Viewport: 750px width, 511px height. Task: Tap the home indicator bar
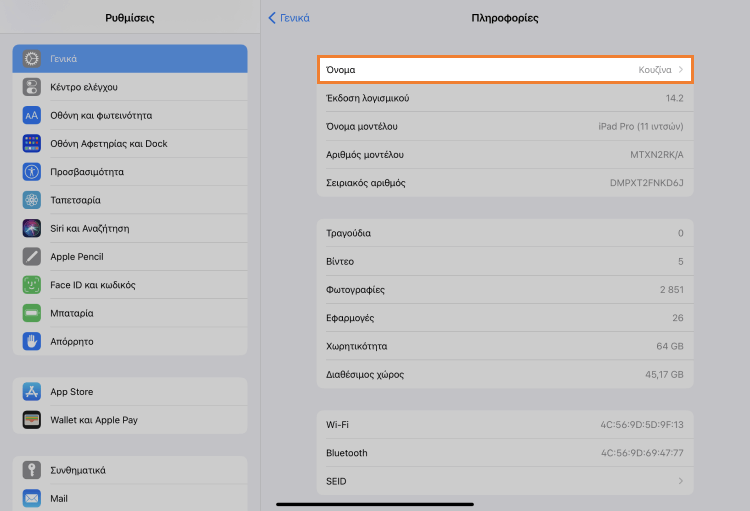pyautogui.click(x=375, y=504)
